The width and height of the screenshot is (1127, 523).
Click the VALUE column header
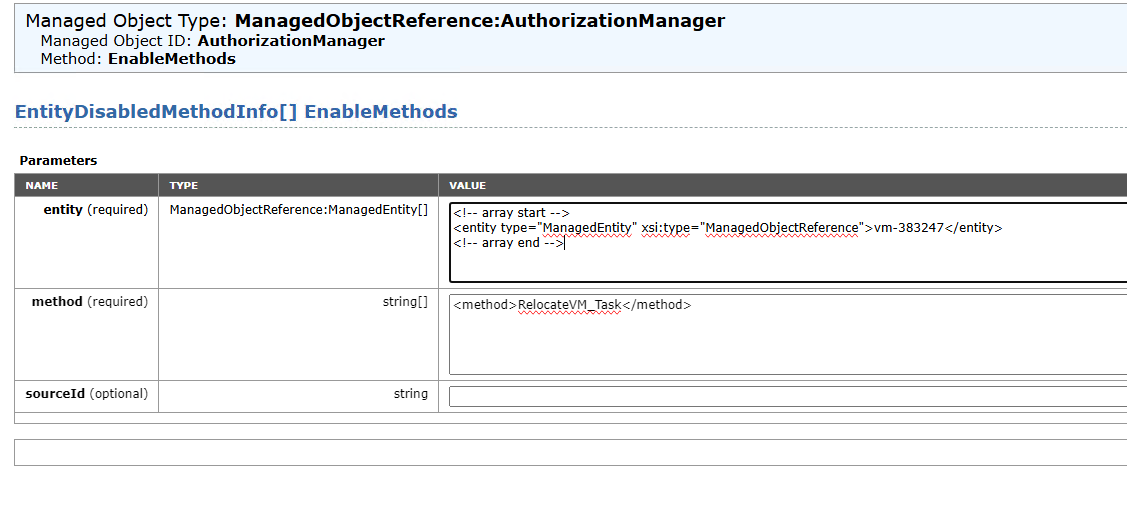(x=467, y=186)
